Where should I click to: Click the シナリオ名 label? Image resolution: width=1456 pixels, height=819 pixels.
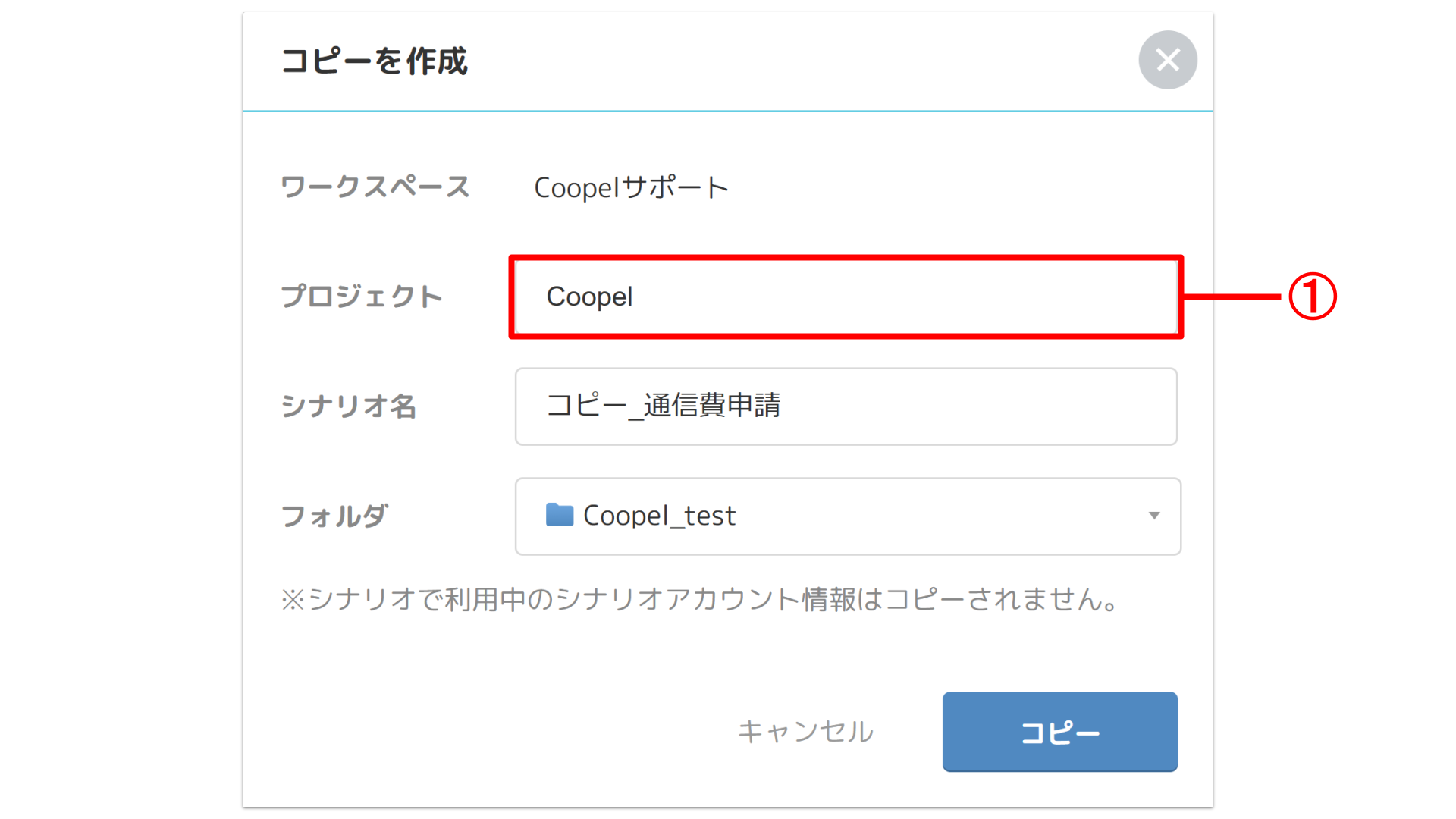(349, 406)
